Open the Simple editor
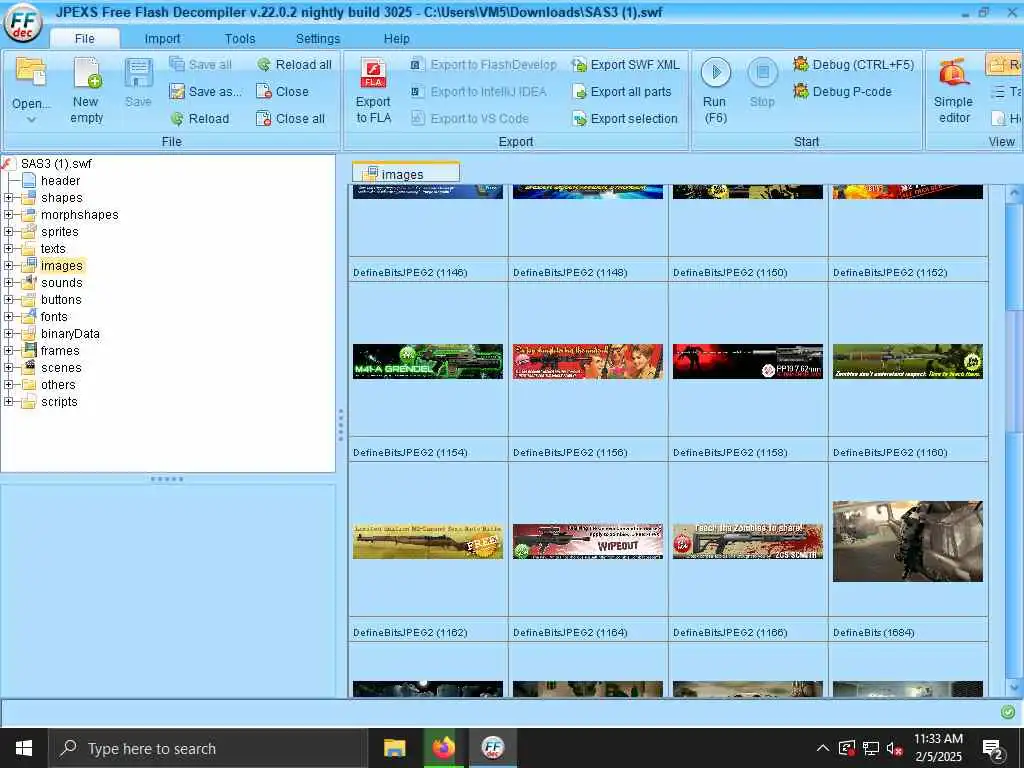The image size is (1024, 768). [x=953, y=91]
